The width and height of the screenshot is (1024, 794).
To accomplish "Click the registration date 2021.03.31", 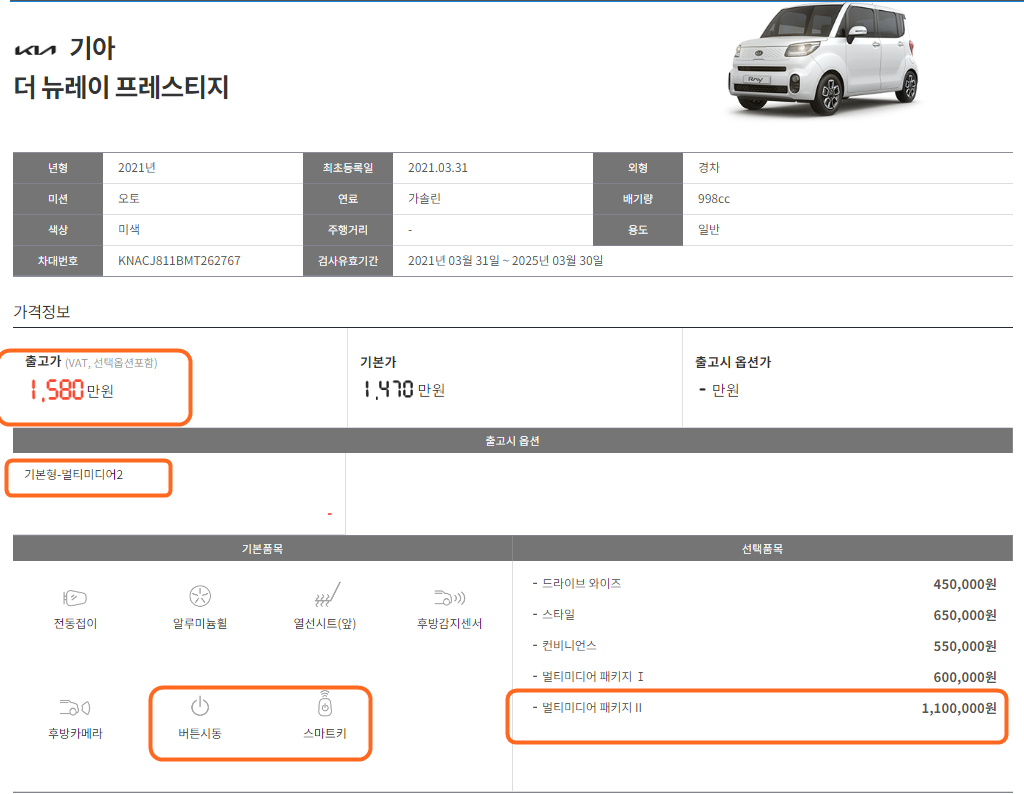I will pyautogui.click(x=438, y=168).
